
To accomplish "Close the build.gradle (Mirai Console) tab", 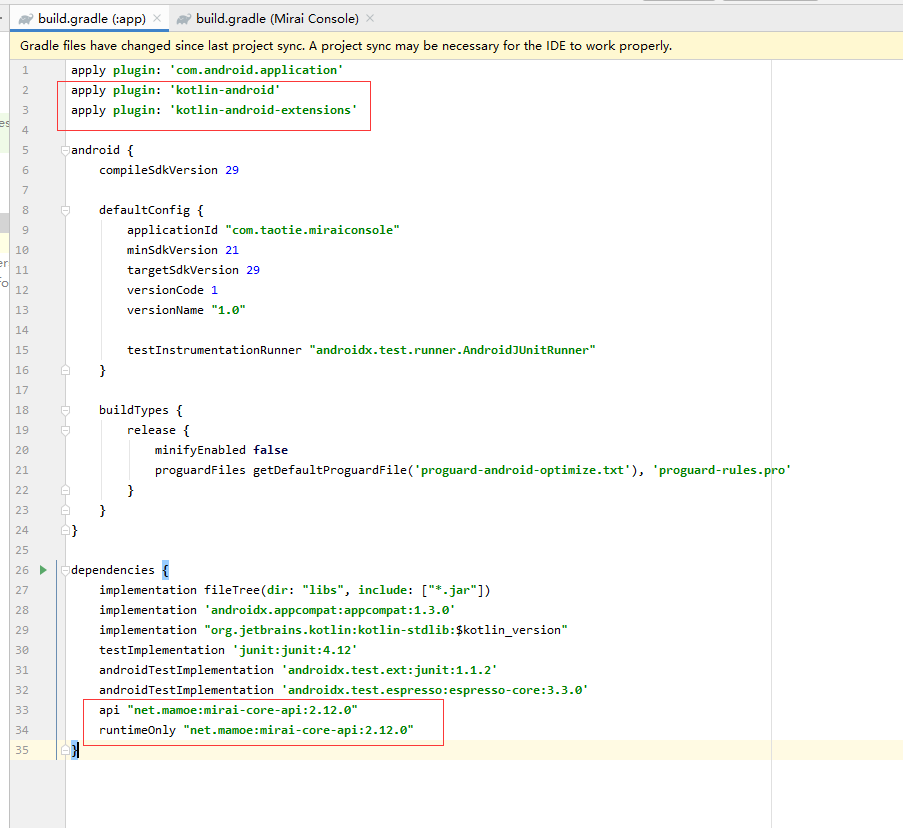I will [x=370, y=18].
